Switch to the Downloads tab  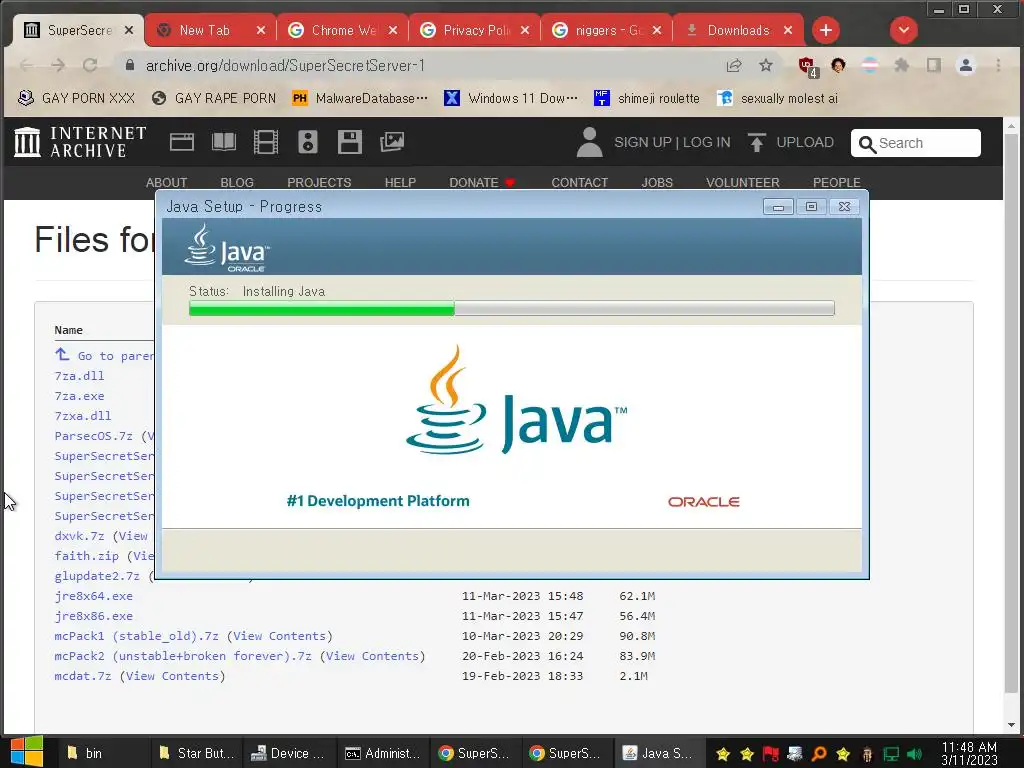click(x=738, y=30)
